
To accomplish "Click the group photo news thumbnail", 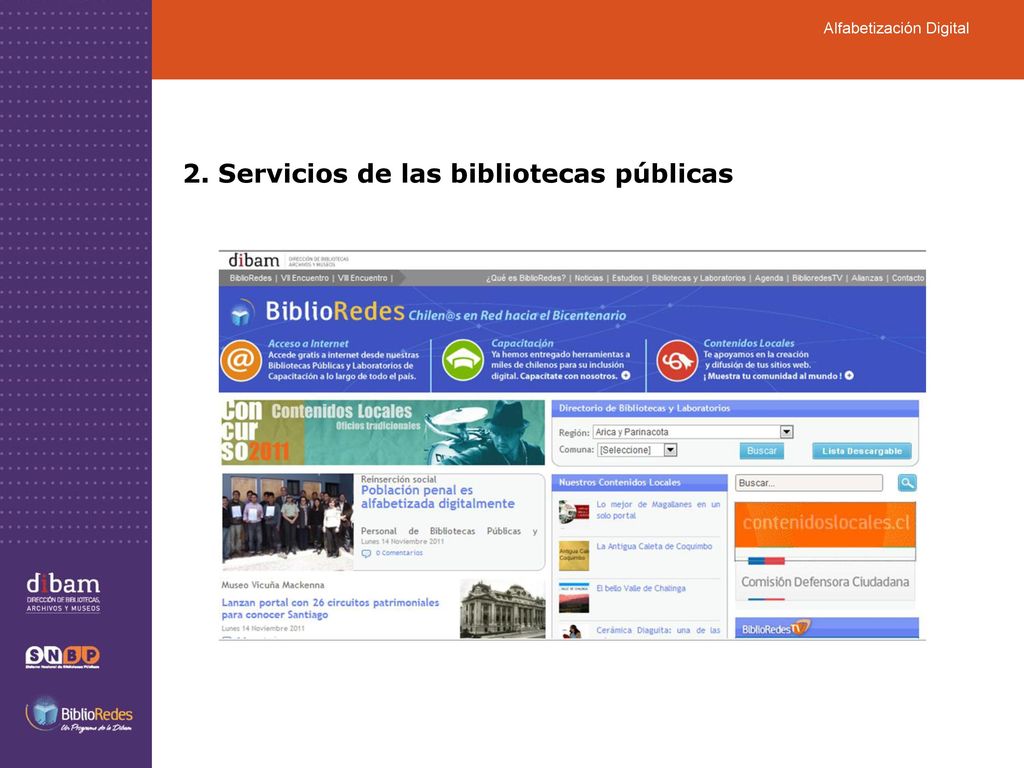I will click(287, 522).
